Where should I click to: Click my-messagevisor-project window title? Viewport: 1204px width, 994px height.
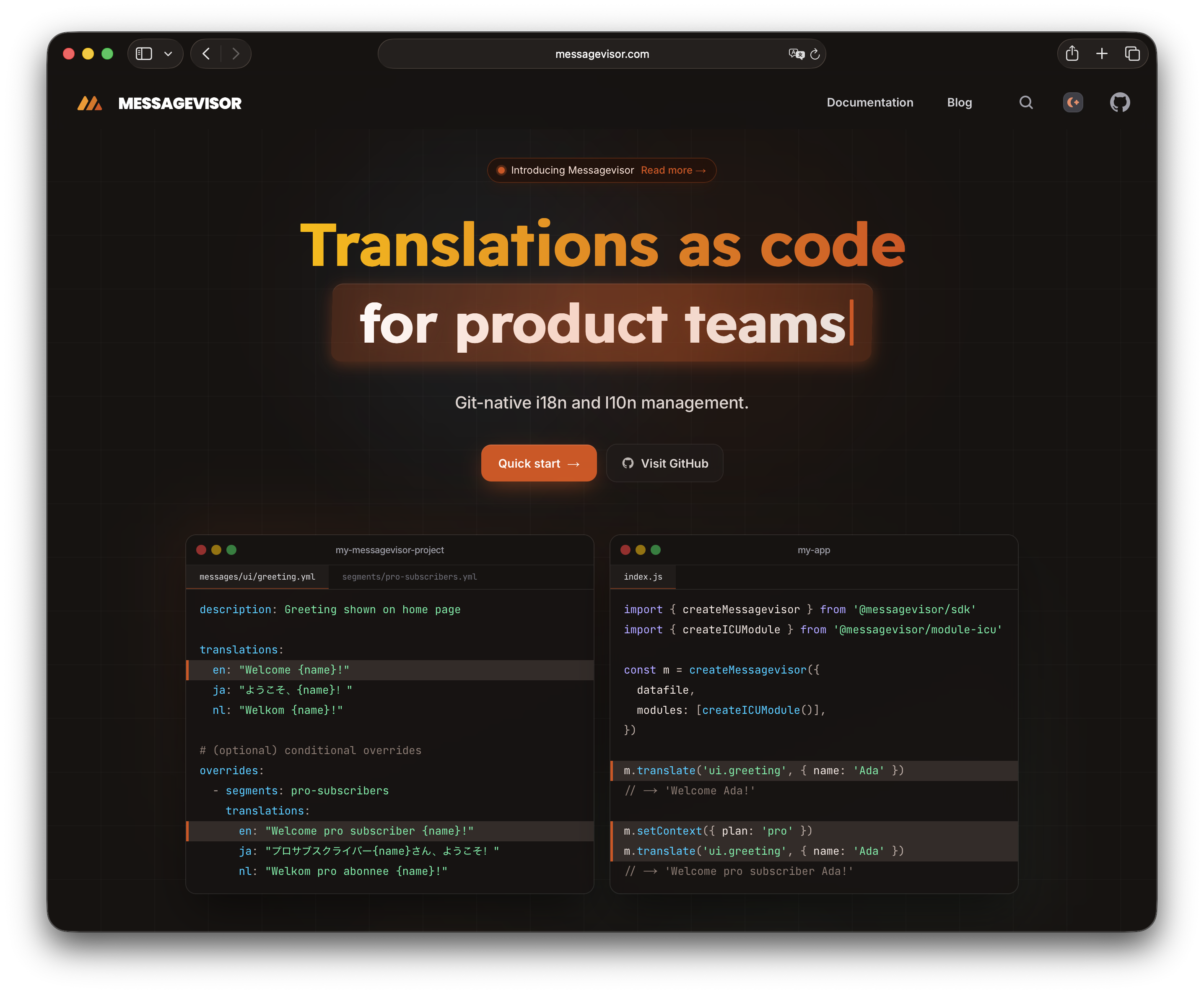pos(390,550)
